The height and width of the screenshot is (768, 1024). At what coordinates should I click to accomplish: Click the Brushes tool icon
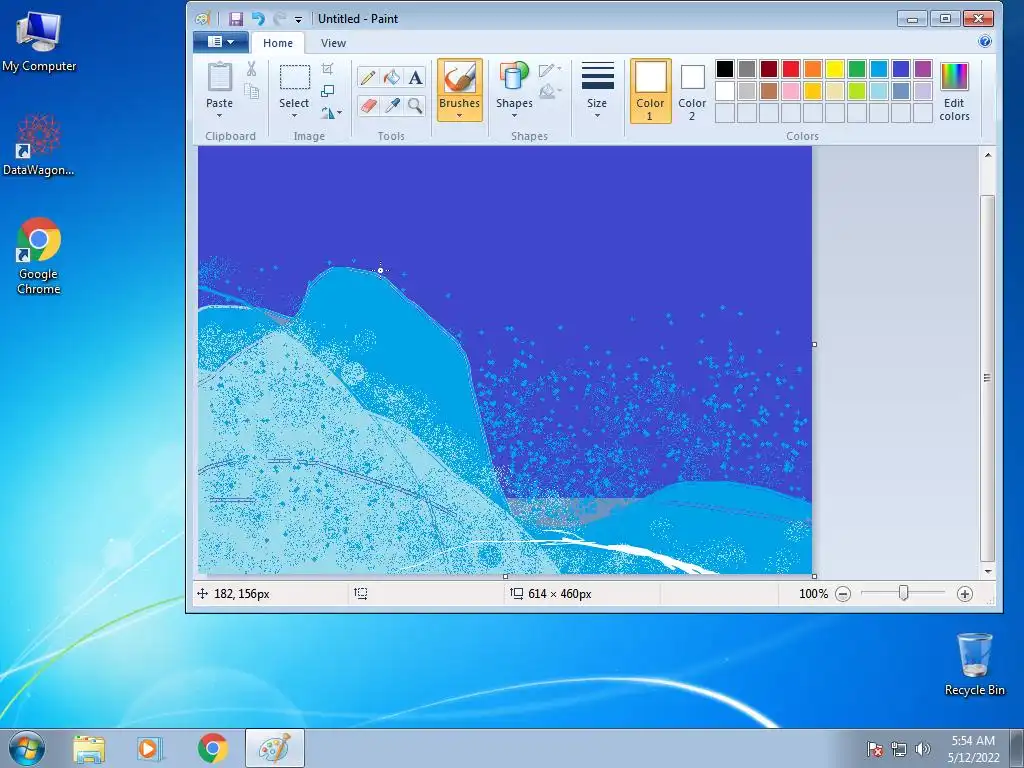(x=459, y=78)
